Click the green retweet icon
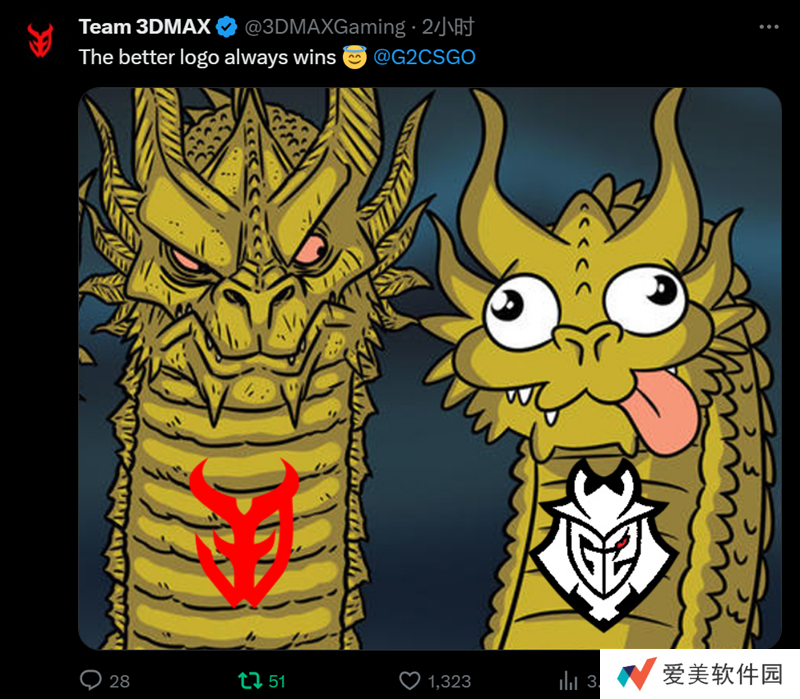Screen dimensions: 800x699 point(250,680)
